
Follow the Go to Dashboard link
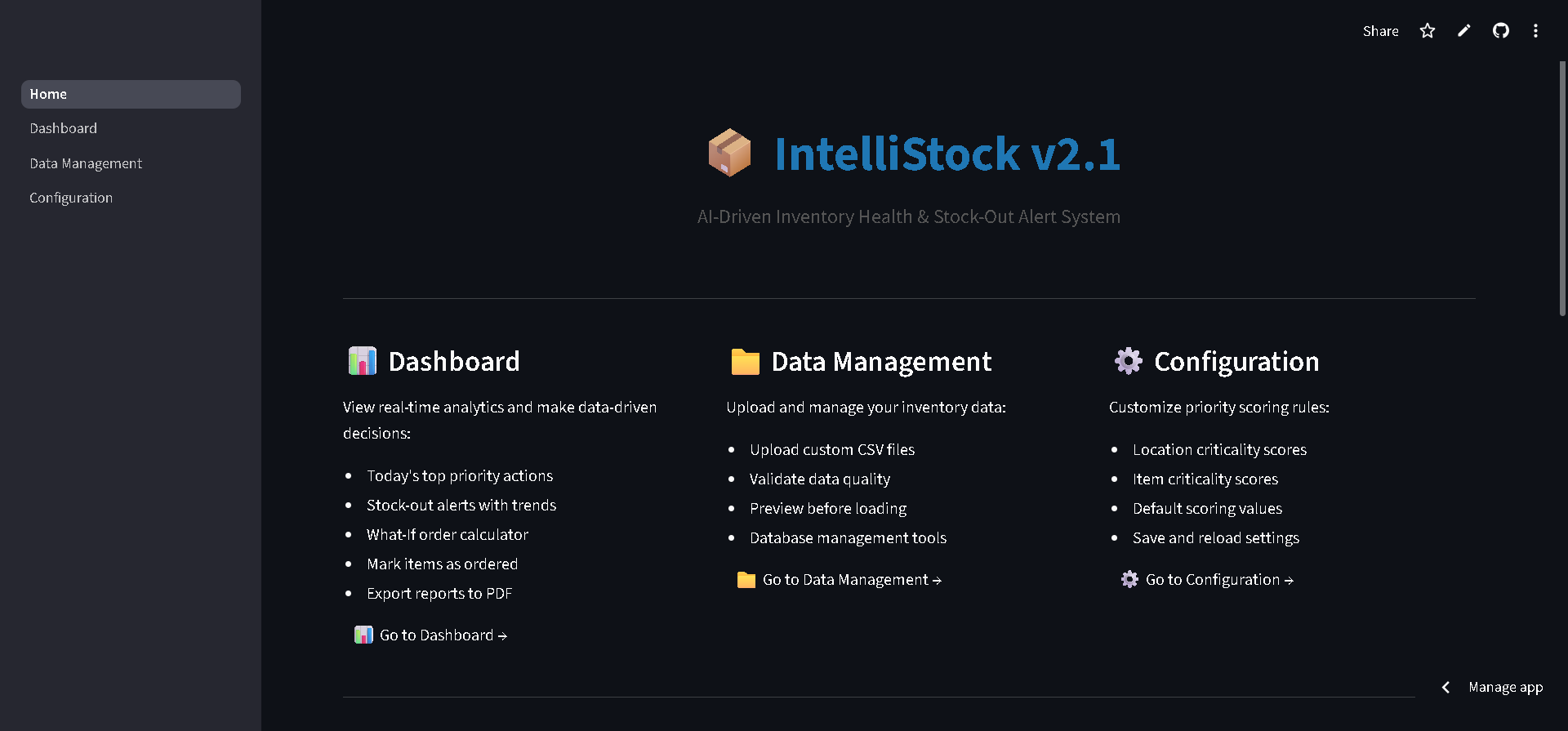pos(430,635)
